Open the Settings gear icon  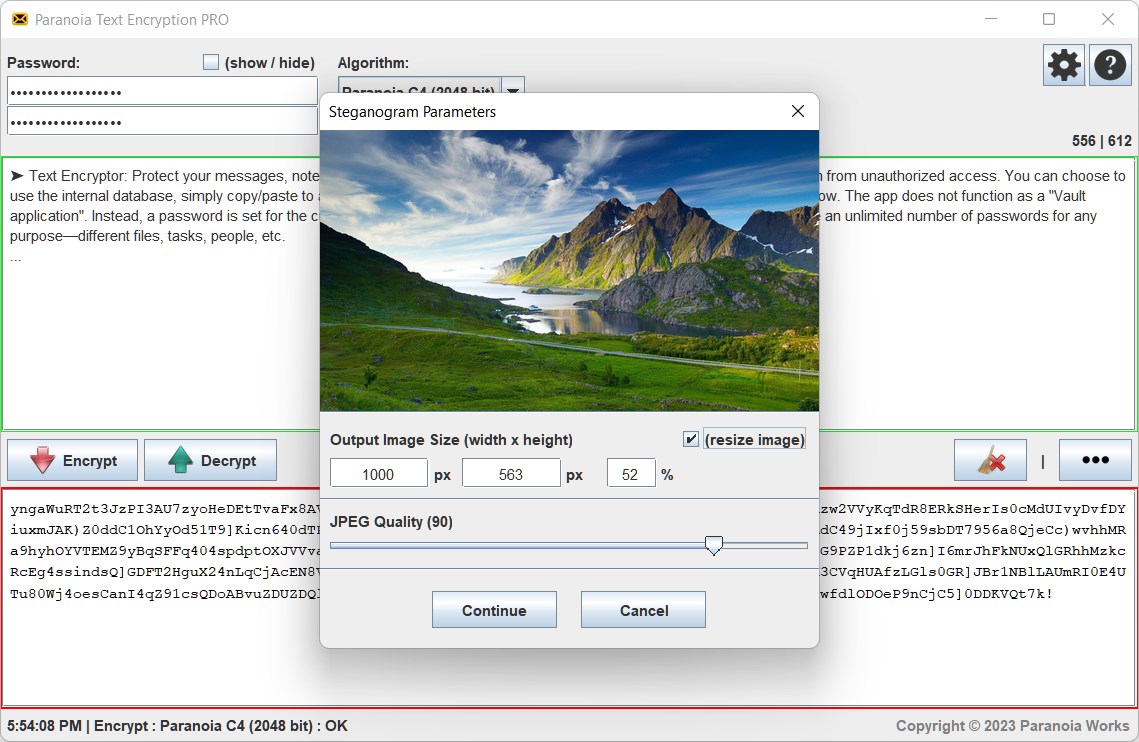click(x=1062, y=64)
